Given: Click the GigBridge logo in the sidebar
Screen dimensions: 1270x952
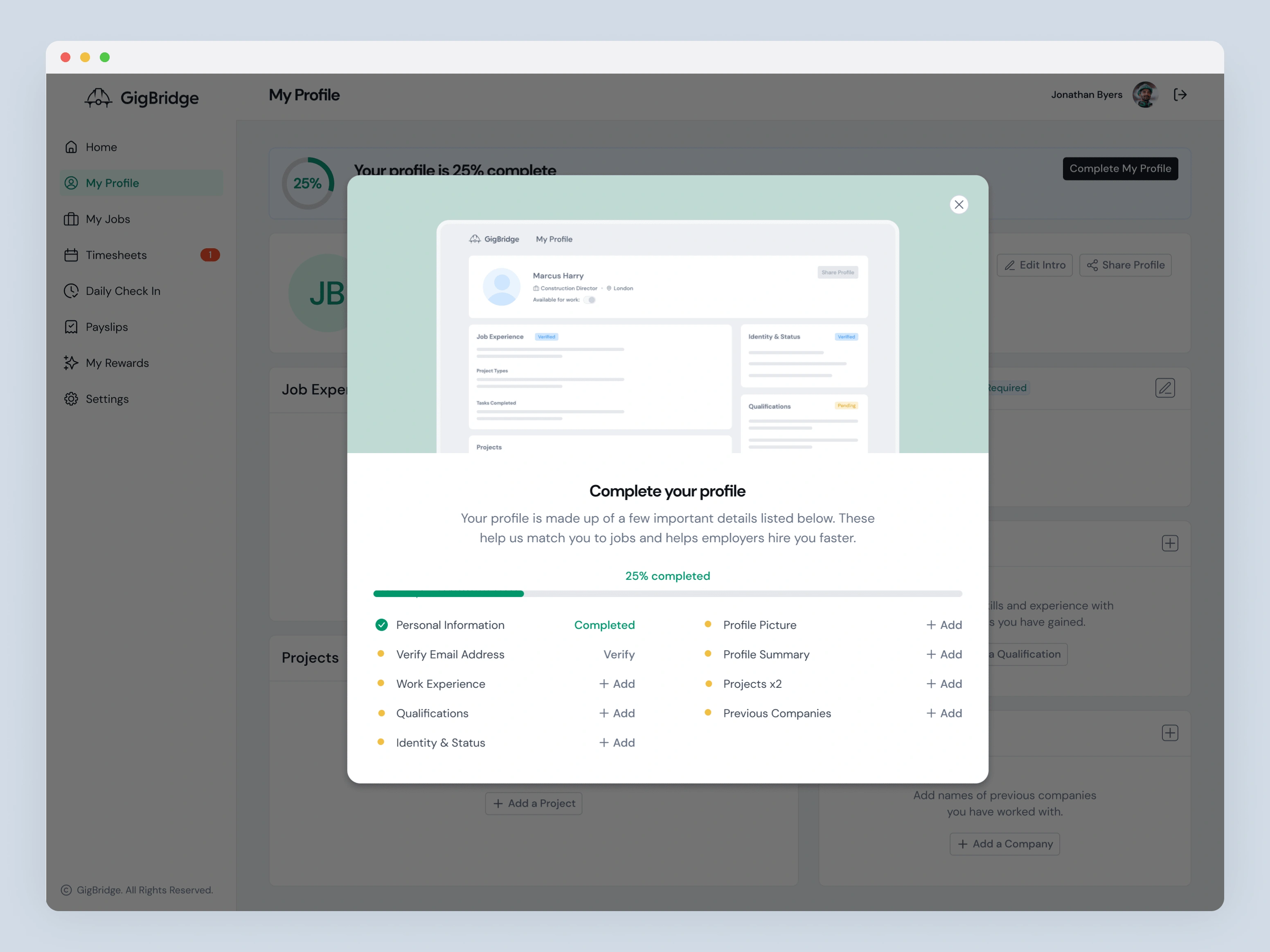Looking at the screenshot, I should tap(142, 98).
